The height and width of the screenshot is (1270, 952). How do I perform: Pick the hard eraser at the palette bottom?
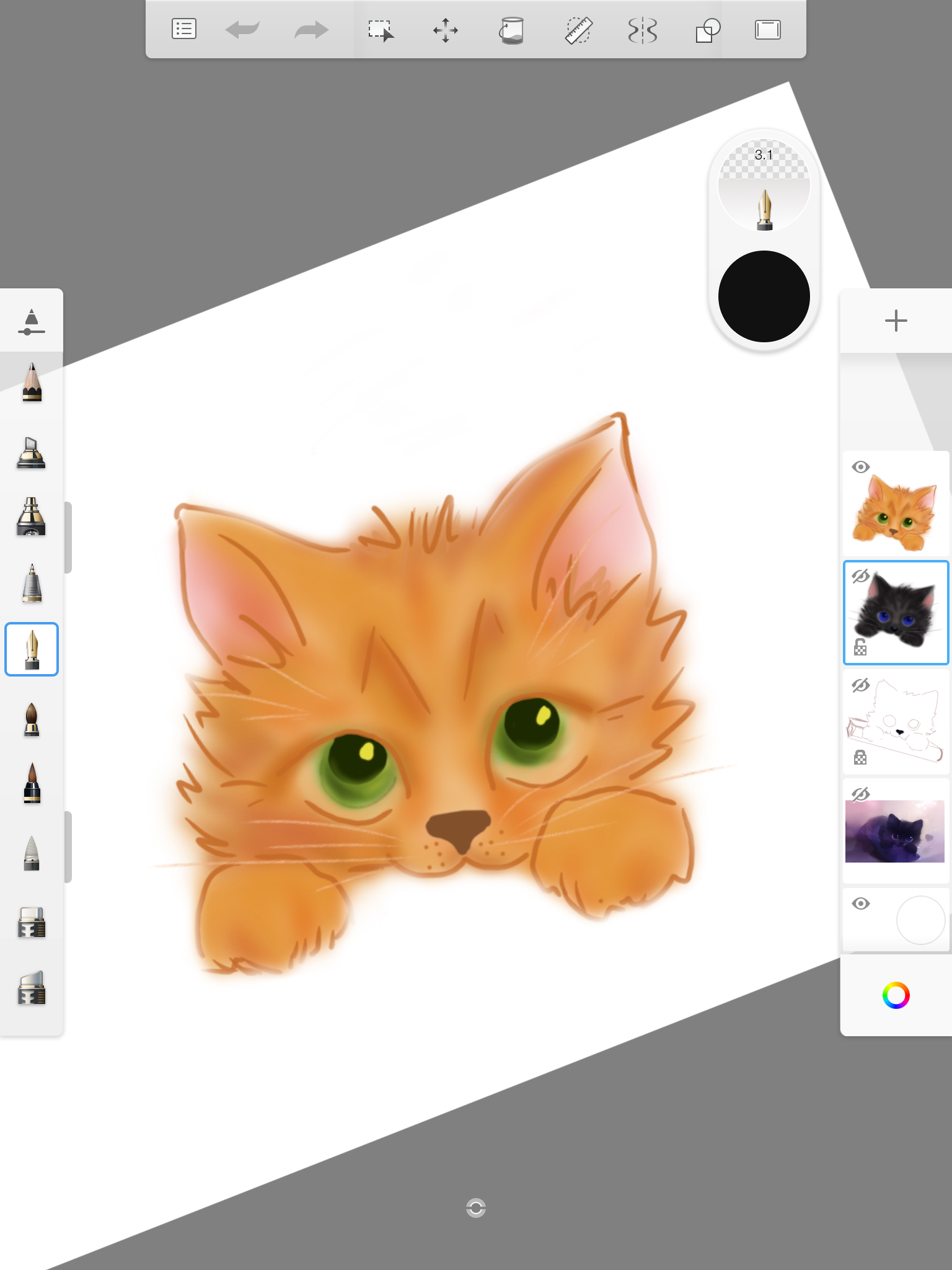tap(32, 988)
